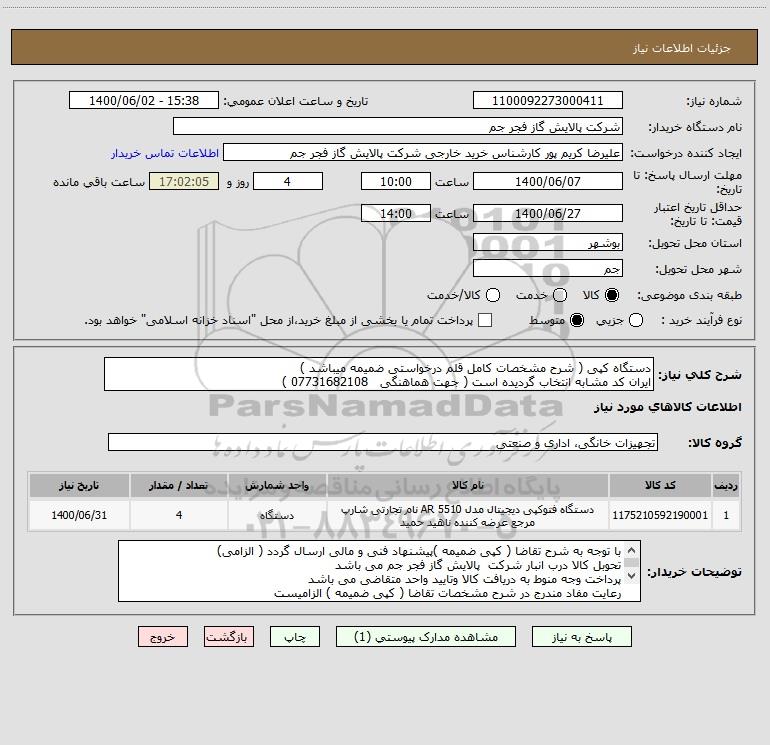This screenshot has width=770, height=745.
Task: Click the کد کالا column header
Action: [x=660, y=485]
